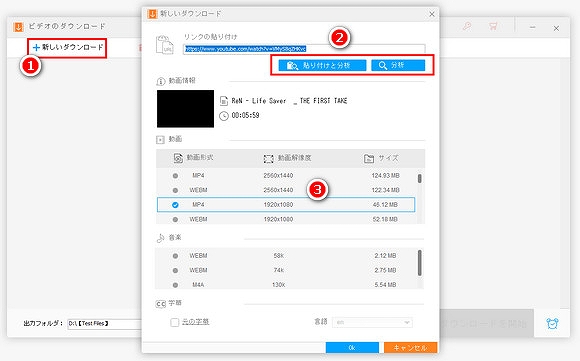Click the URL paste document icon
580x361 pixels.
(x=165, y=45)
